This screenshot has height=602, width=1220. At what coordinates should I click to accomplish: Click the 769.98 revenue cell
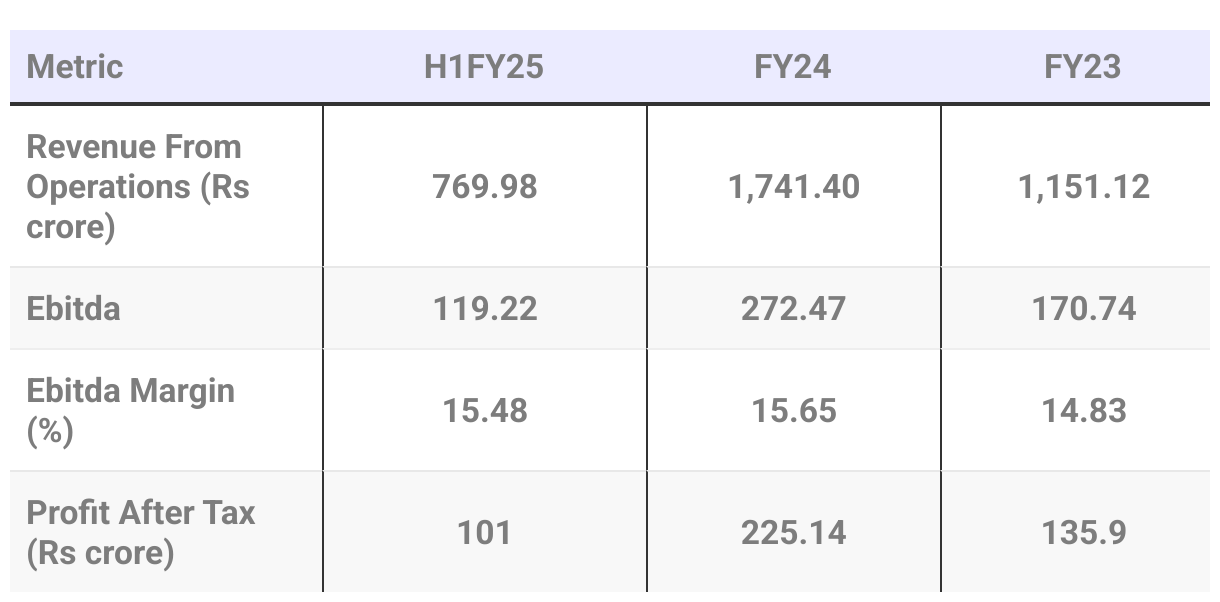(x=485, y=187)
